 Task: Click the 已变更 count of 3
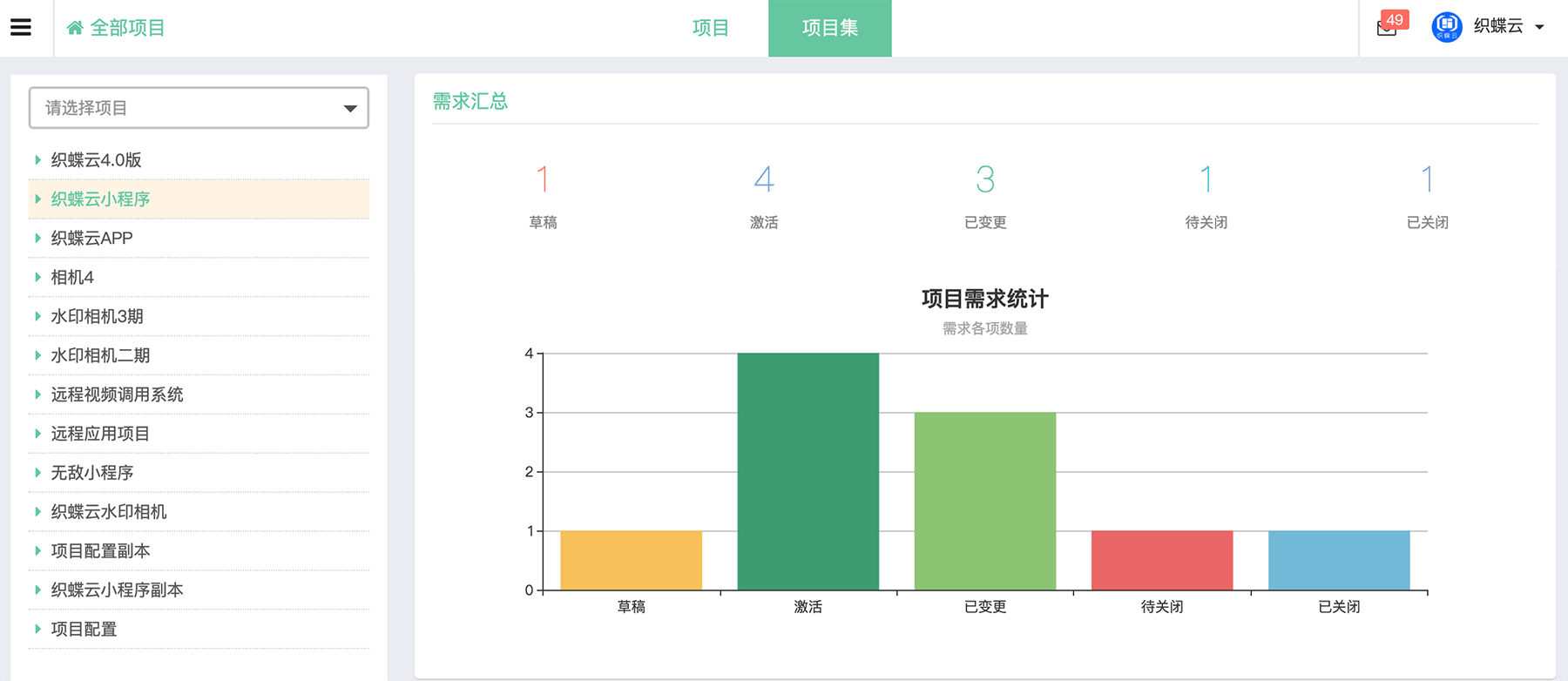click(985, 179)
